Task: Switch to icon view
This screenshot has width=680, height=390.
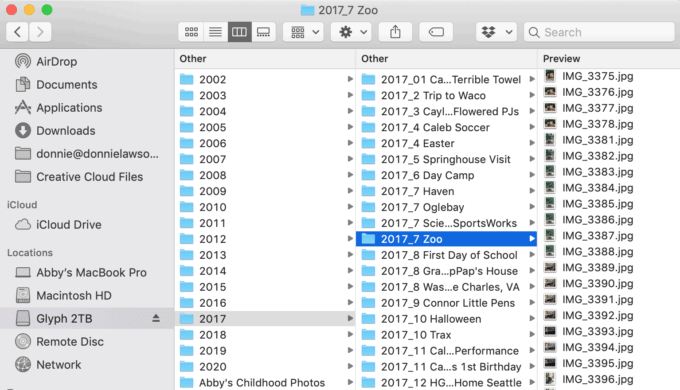Action: click(191, 32)
